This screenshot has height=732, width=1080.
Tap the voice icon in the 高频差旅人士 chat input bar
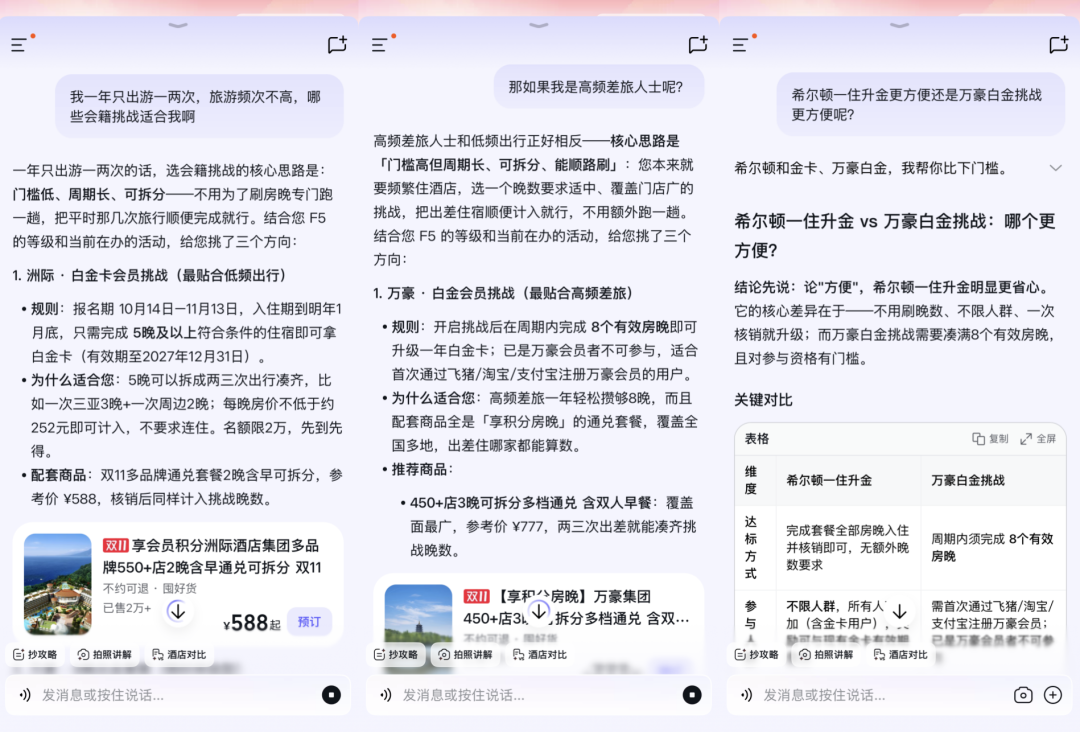[386, 695]
